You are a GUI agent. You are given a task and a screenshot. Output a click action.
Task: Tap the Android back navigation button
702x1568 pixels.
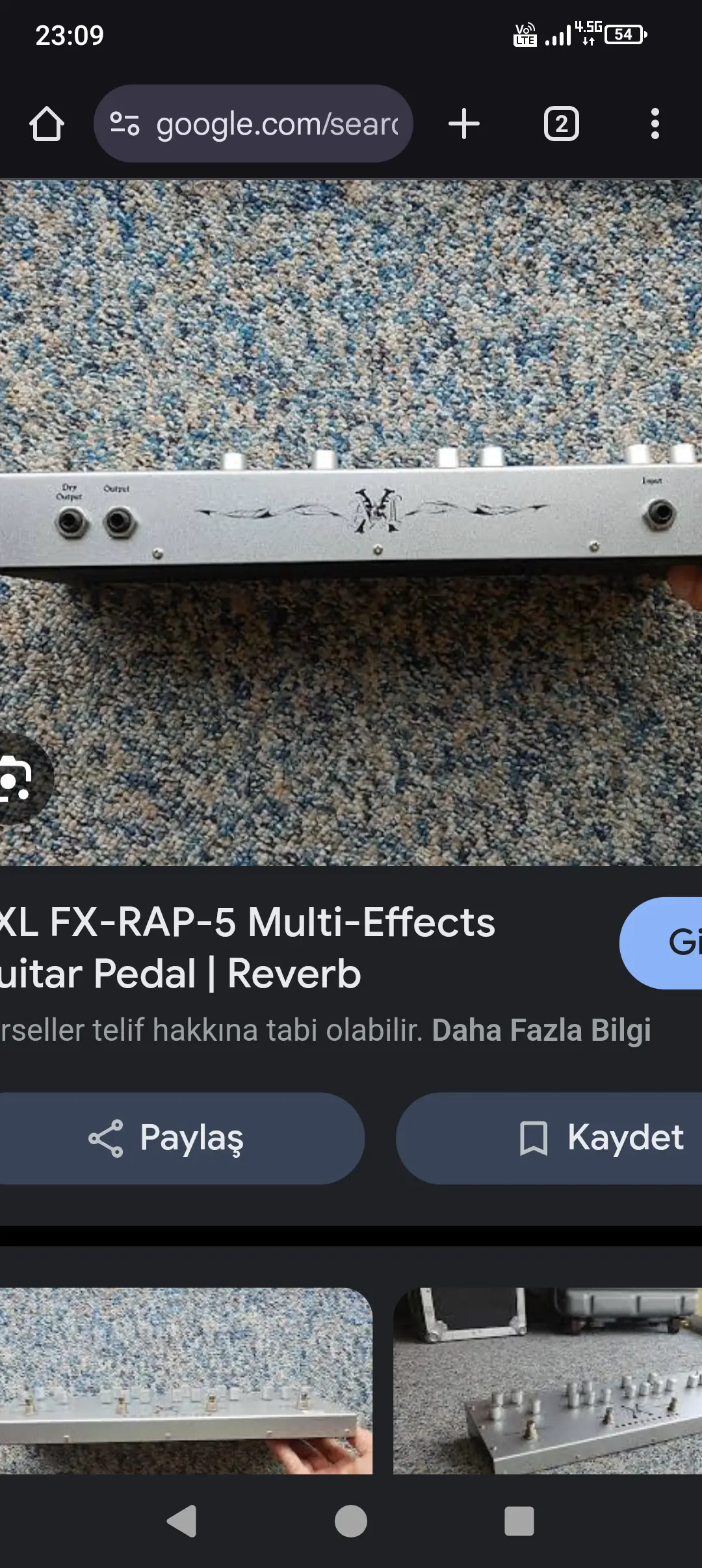[x=181, y=1521]
